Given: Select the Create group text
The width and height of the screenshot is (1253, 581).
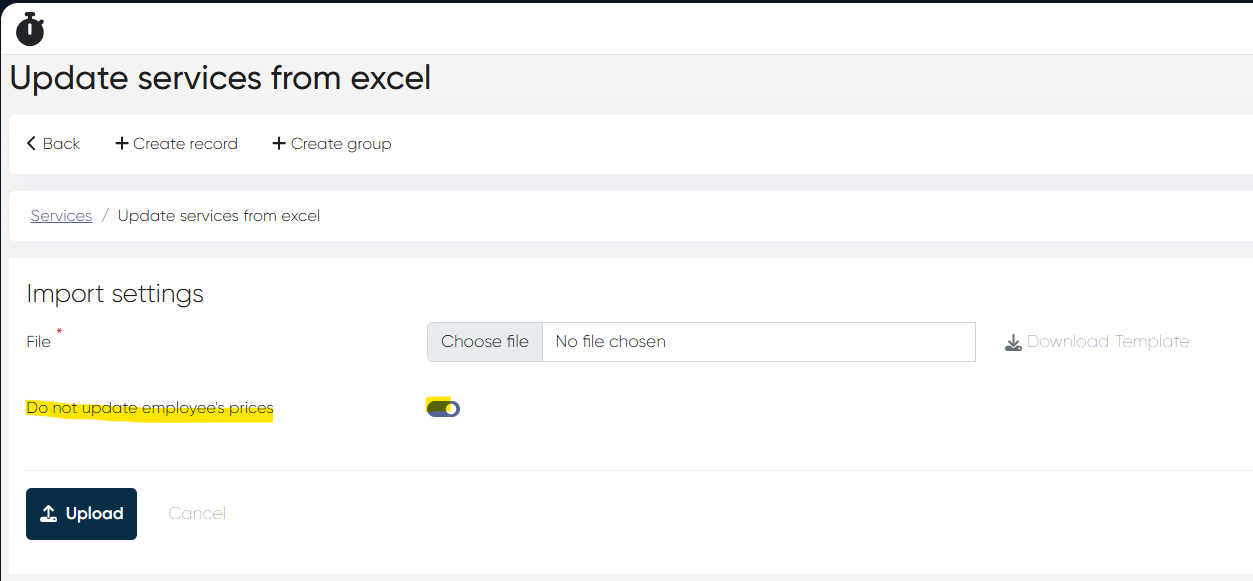Looking at the screenshot, I should click(341, 144).
